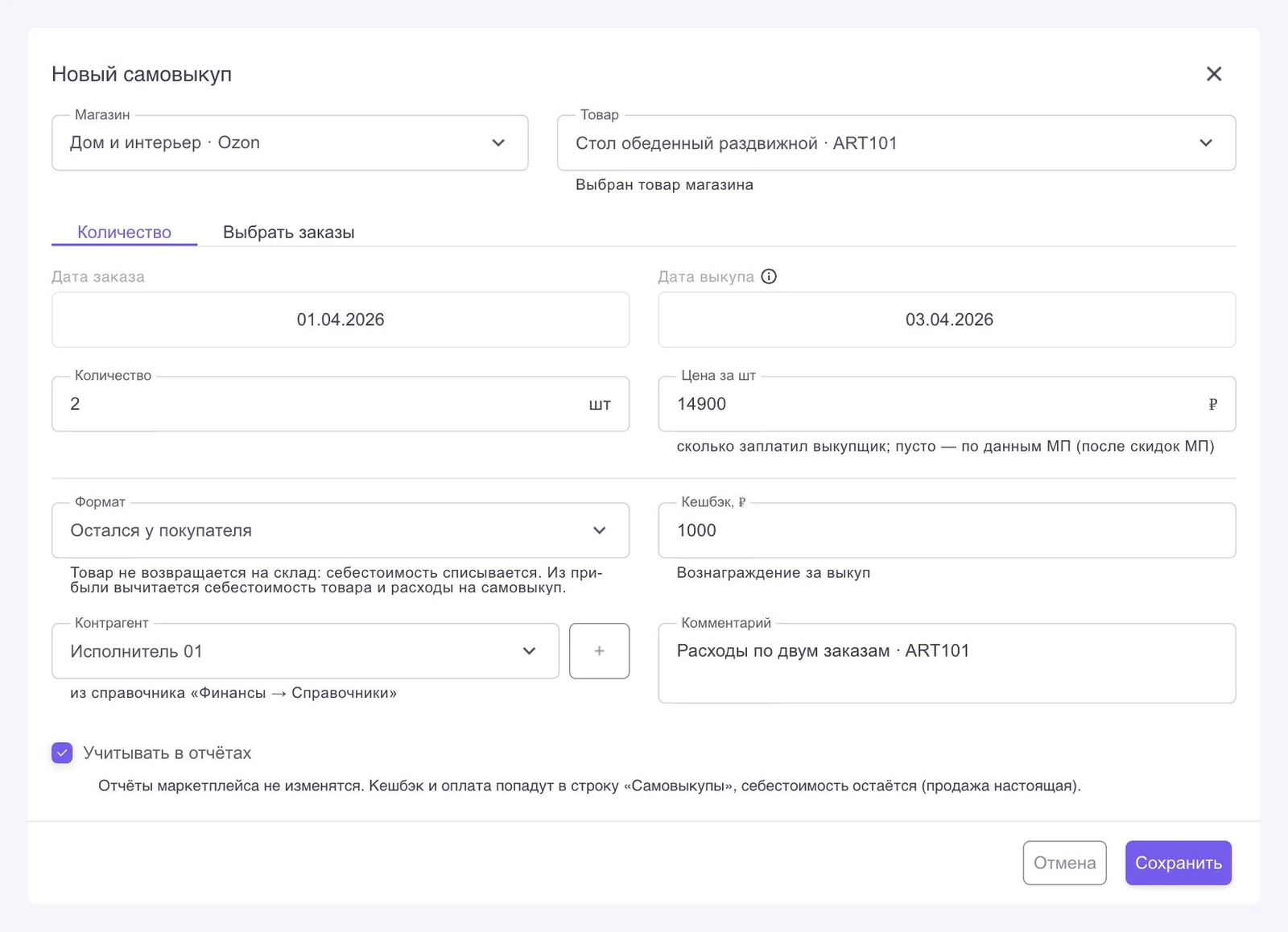This screenshot has height=932, width=1288.
Task: Click the info icon next to Дата выкупа
Action: [x=769, y=277]
